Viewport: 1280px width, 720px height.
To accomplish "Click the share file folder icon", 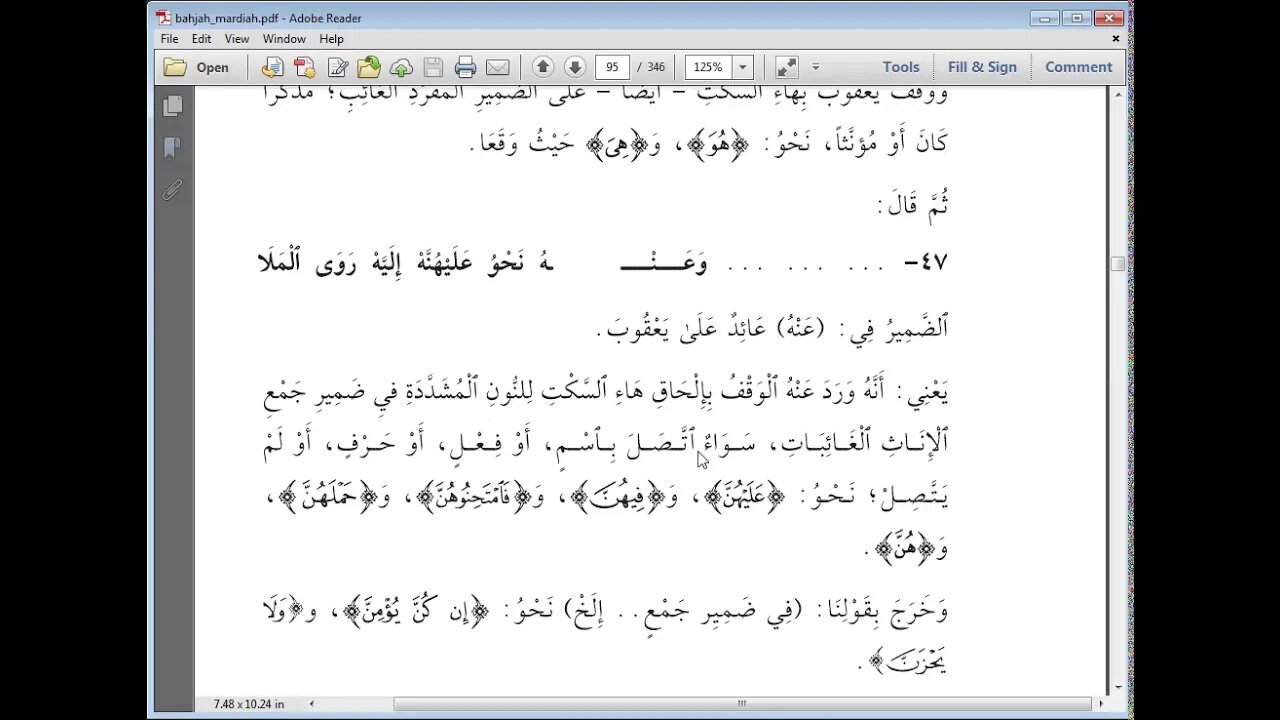I will click(369, 67).
